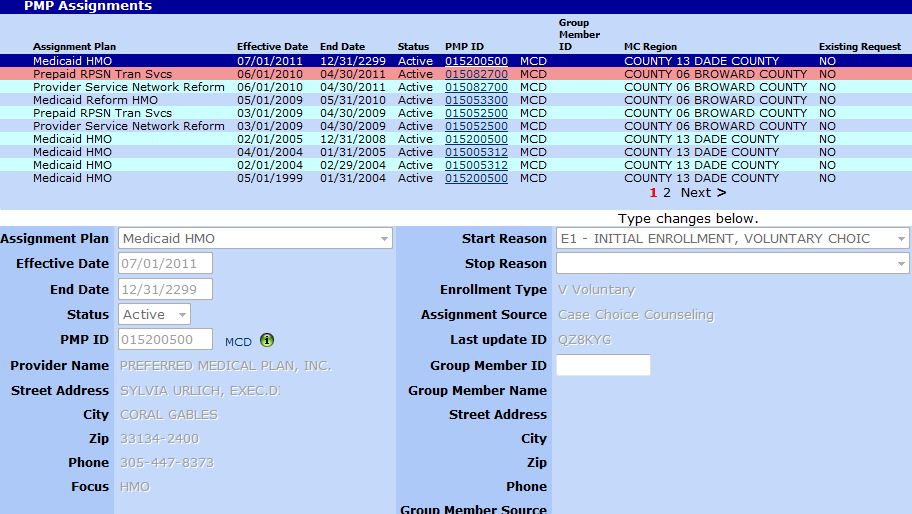This screenshot has width=912, height=514.
Task: Go to page 2 of assignments
Action: coord(667,193)
